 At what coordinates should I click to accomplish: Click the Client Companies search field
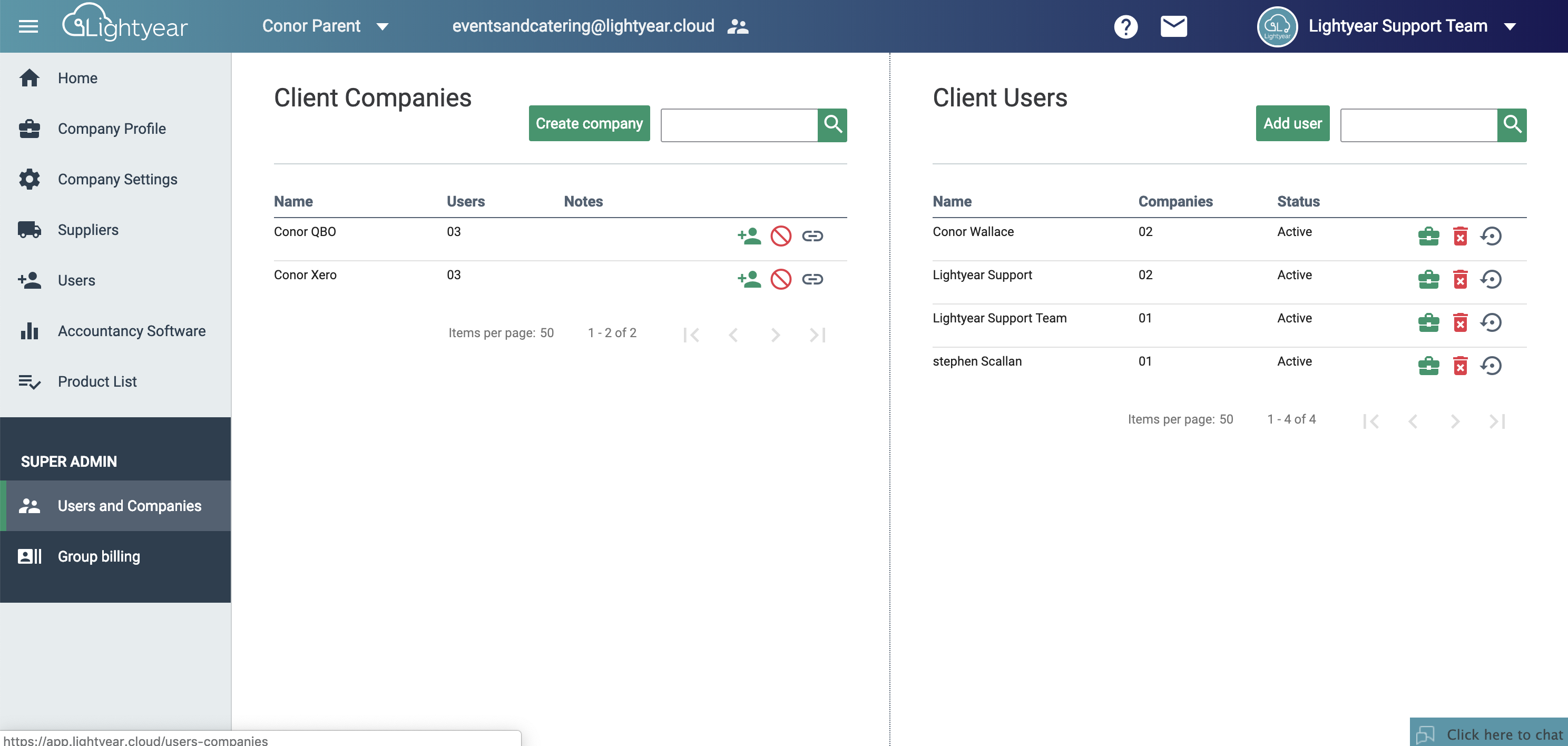(738, 125)
